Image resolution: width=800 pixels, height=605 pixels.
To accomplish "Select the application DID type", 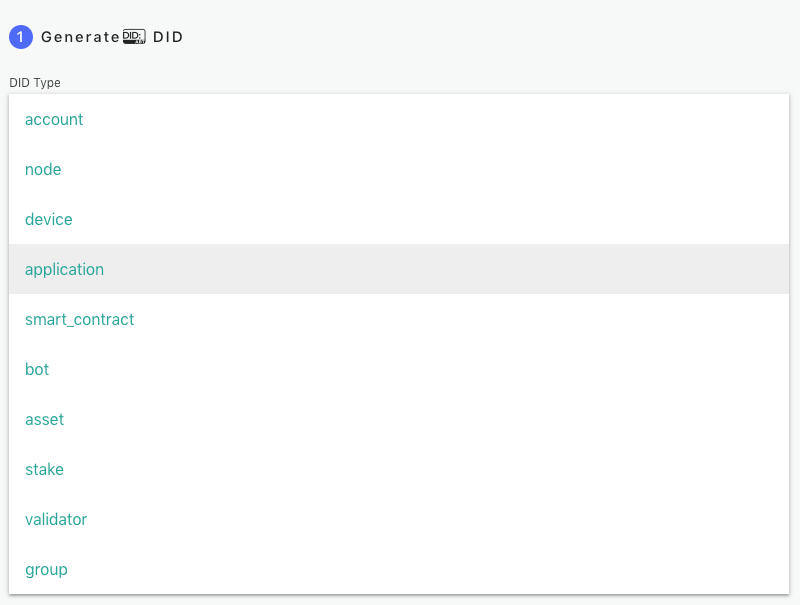I will click(64, 269).
